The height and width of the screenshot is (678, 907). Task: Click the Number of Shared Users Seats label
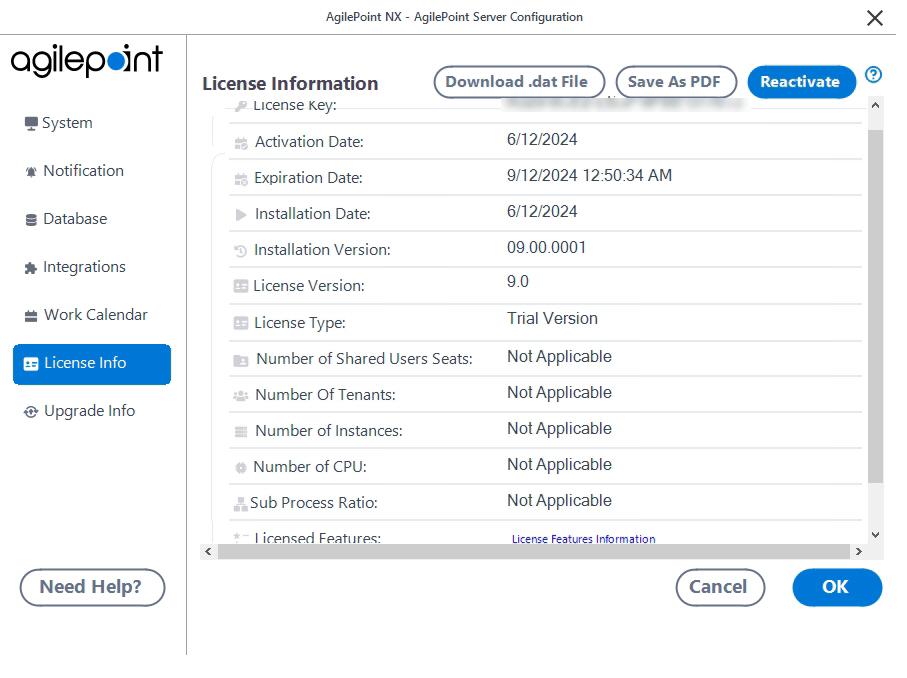point(364,359)
